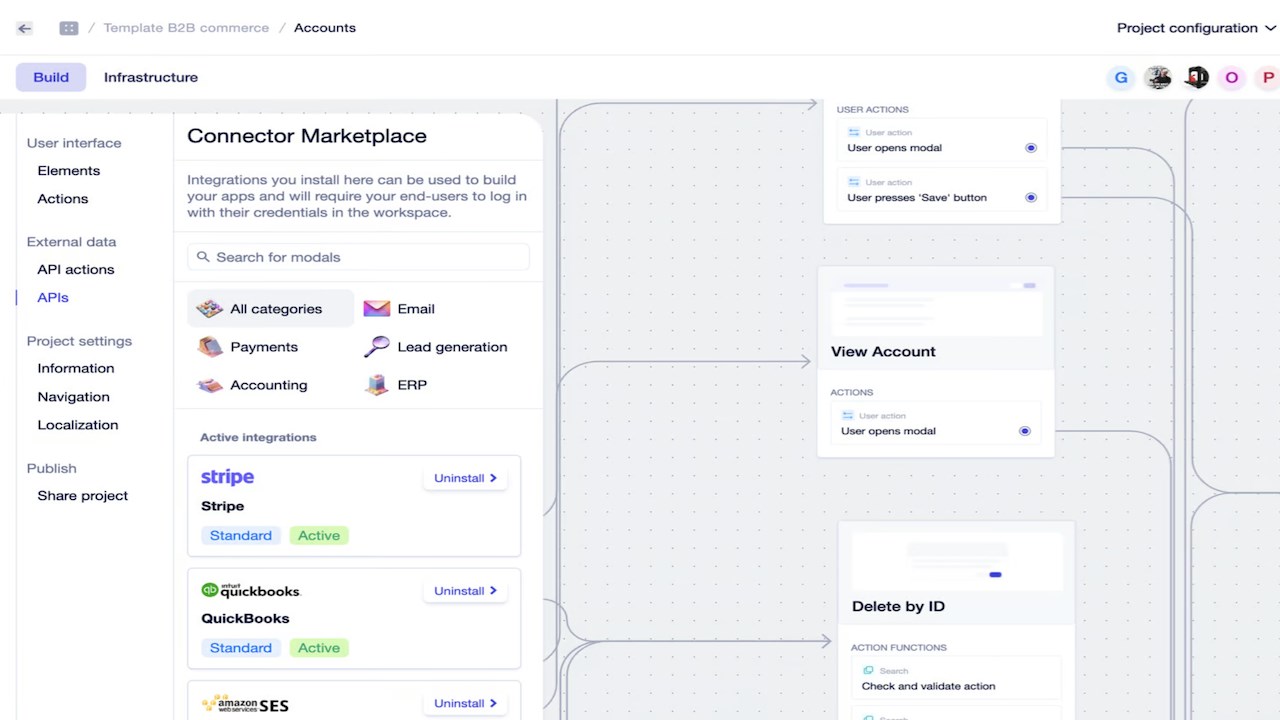Uninstall the QuickBooks integration

point(465,591)
